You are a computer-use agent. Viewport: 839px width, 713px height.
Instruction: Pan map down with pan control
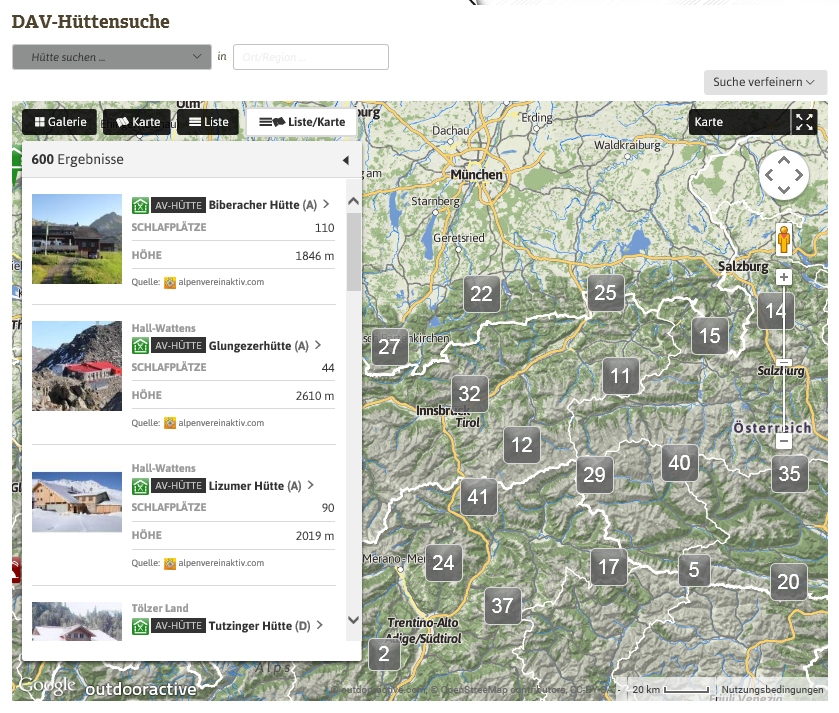(784, 189)
